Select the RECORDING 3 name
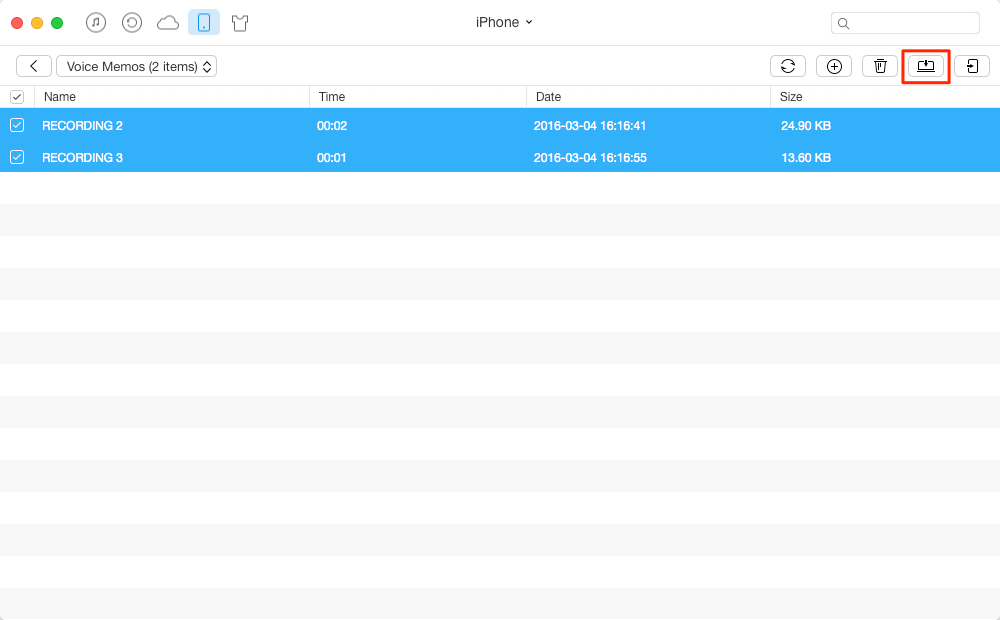 (x=82, y=158)
